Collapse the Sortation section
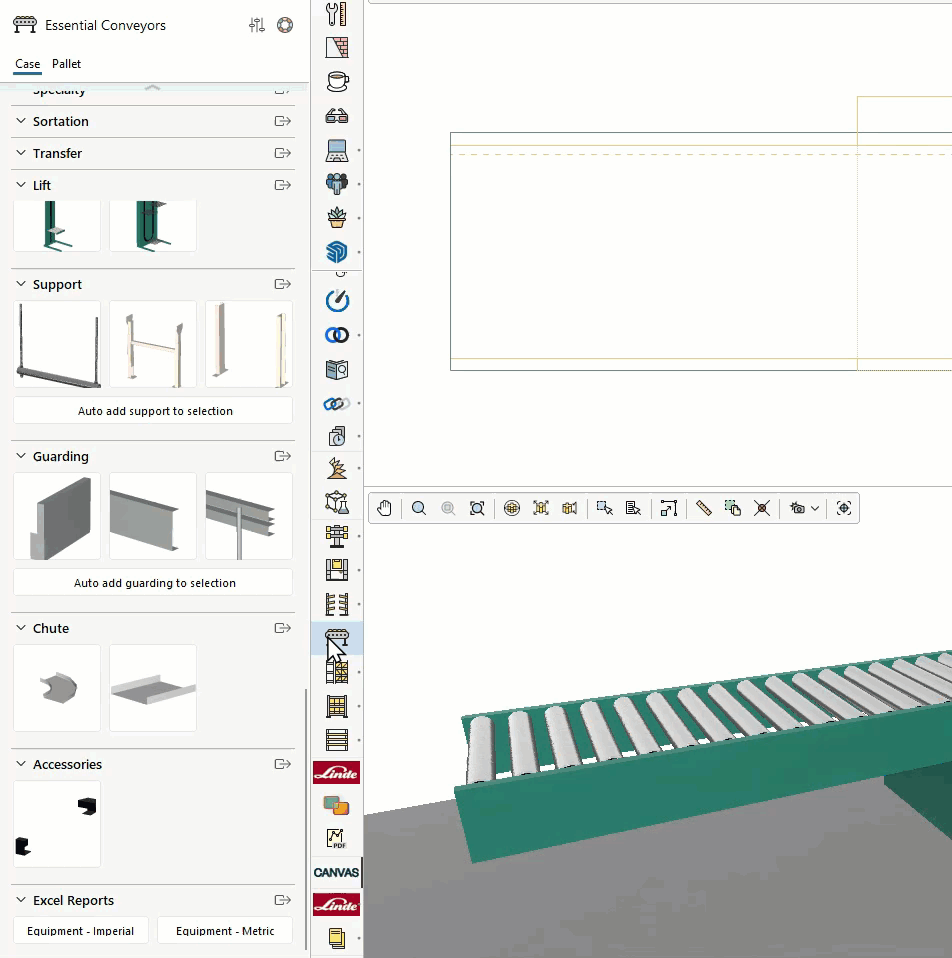 coord(21,121)
